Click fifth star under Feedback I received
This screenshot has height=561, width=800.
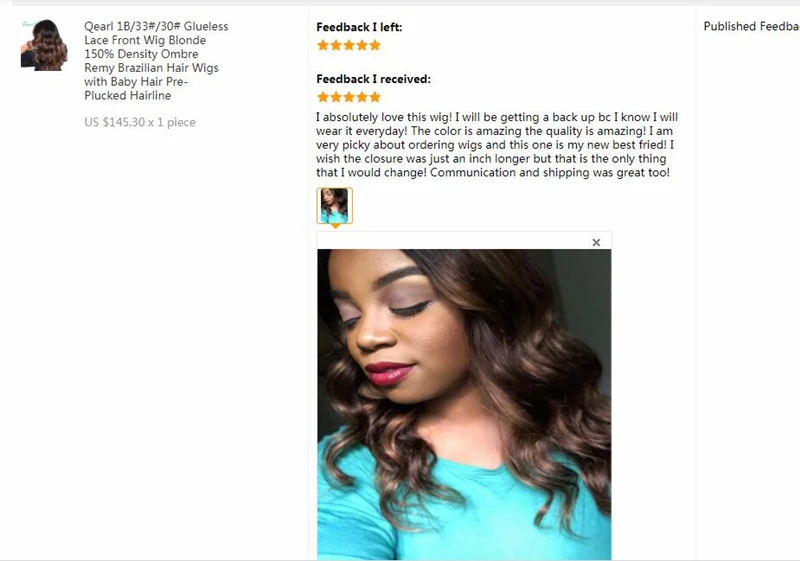click(x=375, y=97)
